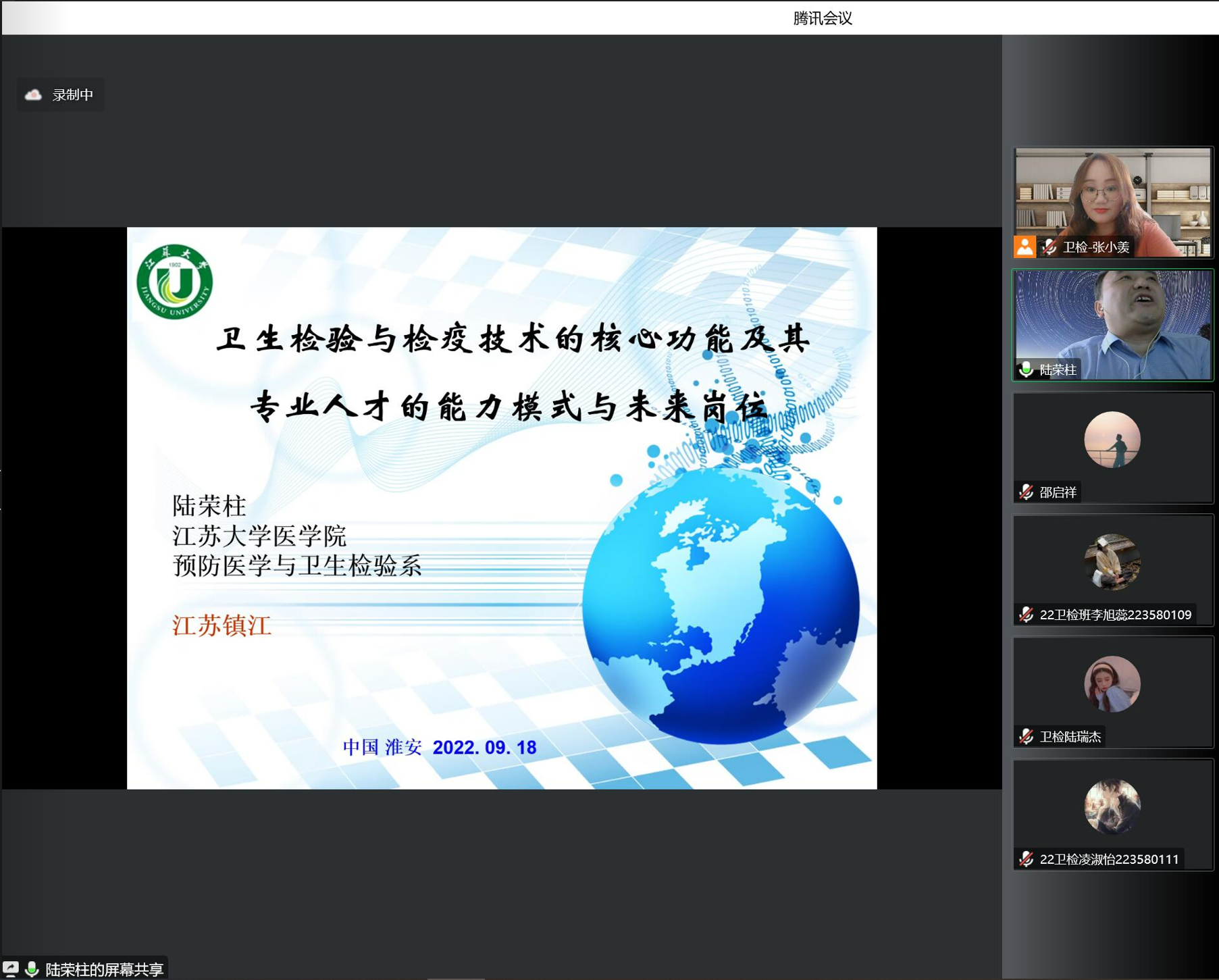Click the green mic icon beside 陆荣柱 in the video tile

pyautogui.click(x=1026, y=369)
